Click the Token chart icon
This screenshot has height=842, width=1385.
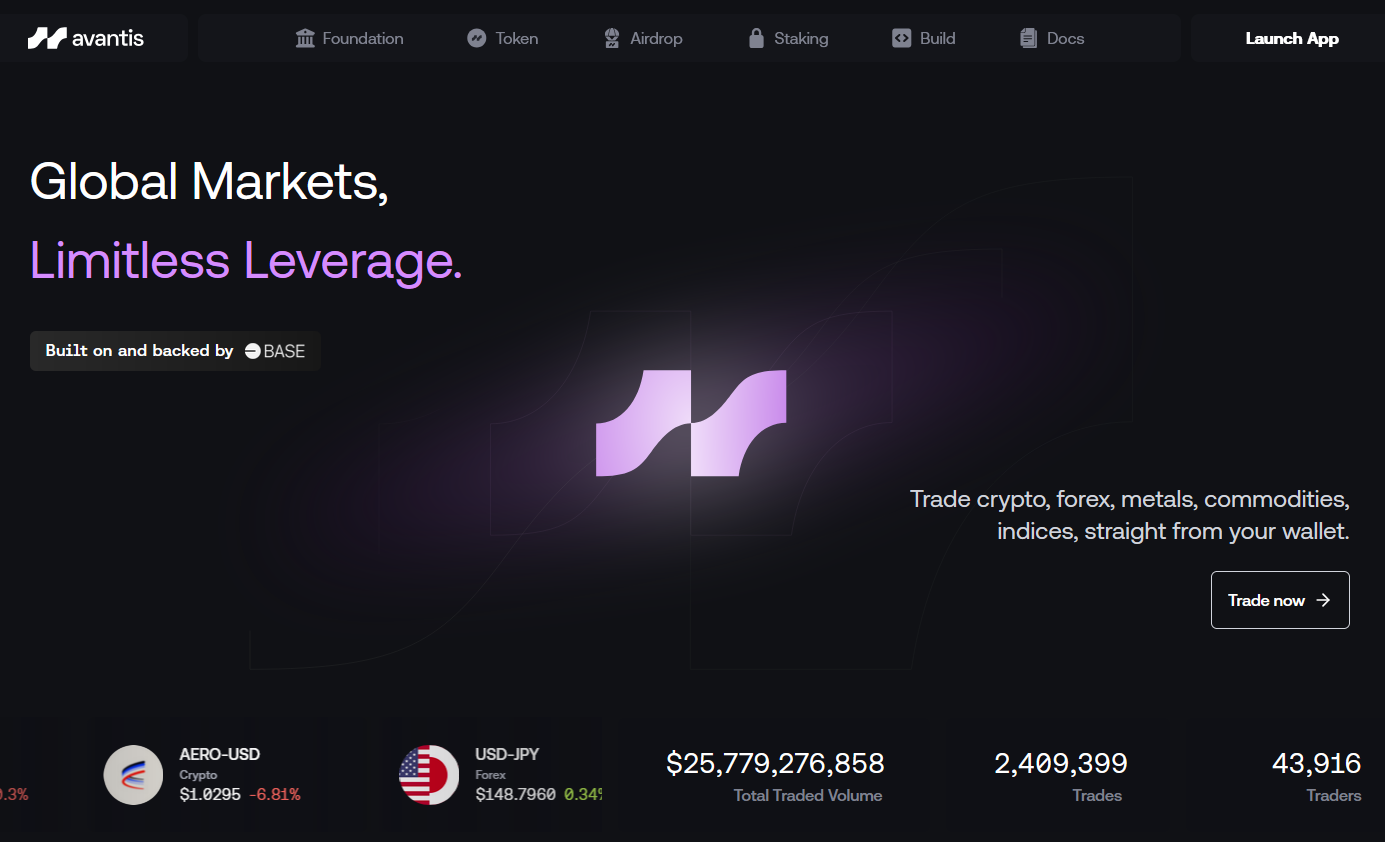477,39
